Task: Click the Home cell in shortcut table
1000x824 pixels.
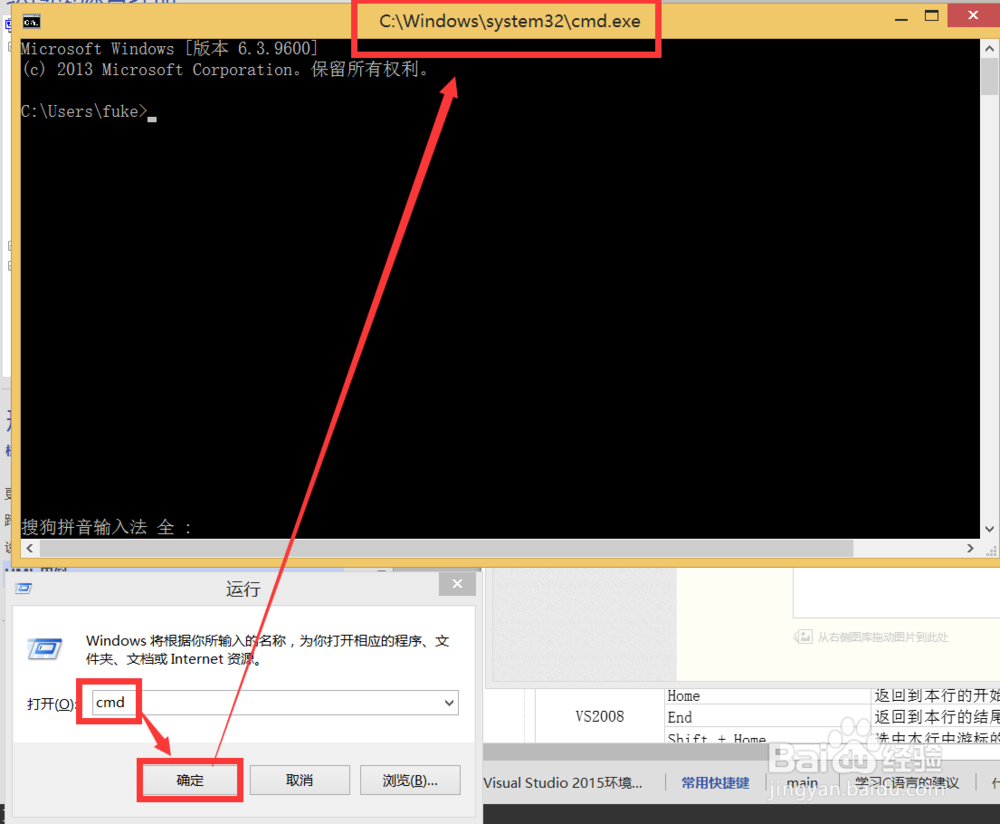Action: [767, 696]
